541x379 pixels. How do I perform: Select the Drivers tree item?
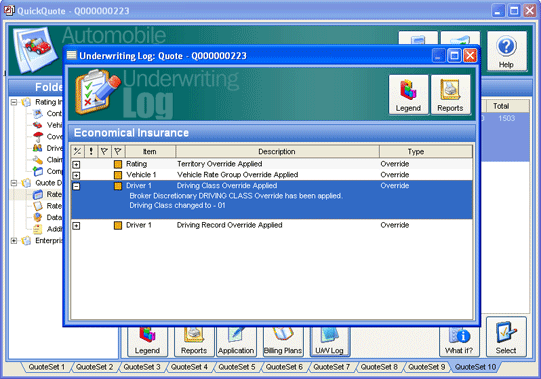[x=47, y=148]
